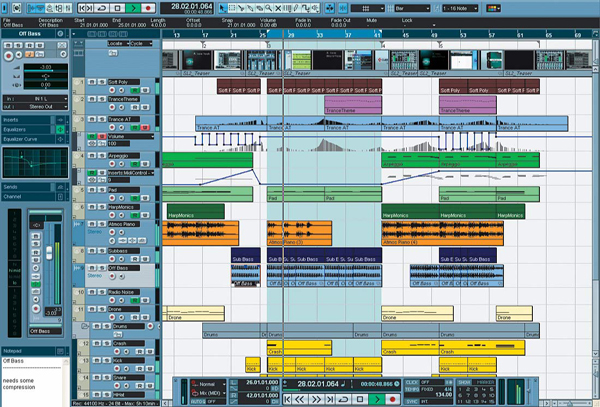Open the Locate dropdown in marker track
The image size is (600, 407).
point(117,44)
